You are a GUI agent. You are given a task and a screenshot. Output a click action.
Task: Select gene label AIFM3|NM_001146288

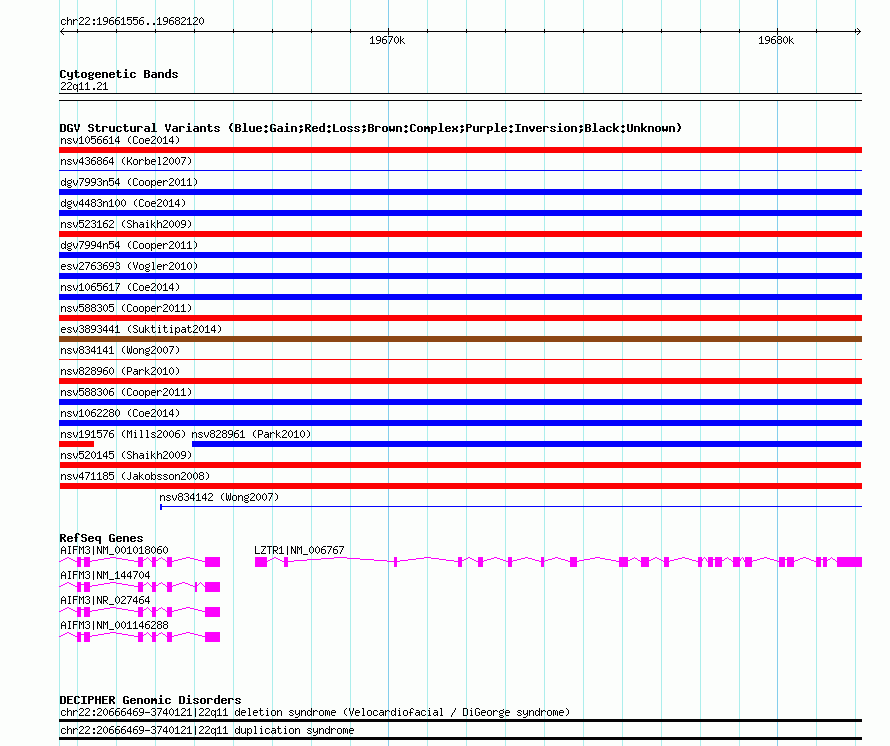click(x=114, y=625)
